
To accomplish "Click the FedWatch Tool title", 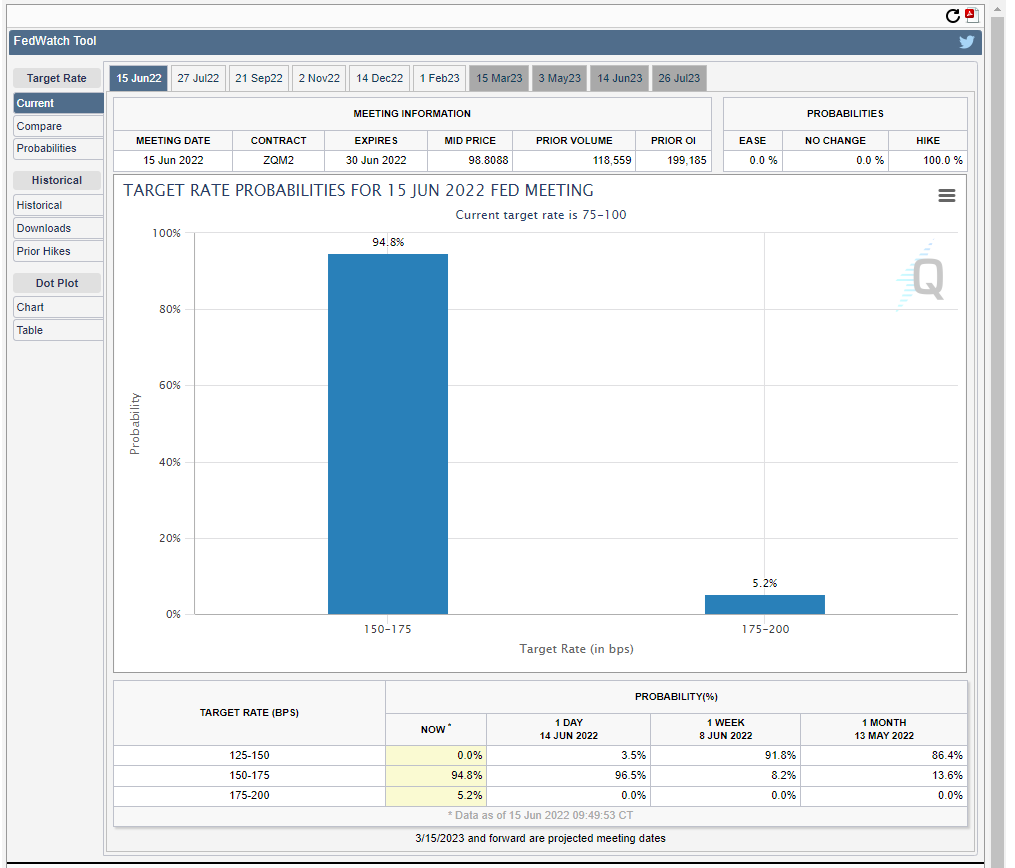I will coord(55,41).
